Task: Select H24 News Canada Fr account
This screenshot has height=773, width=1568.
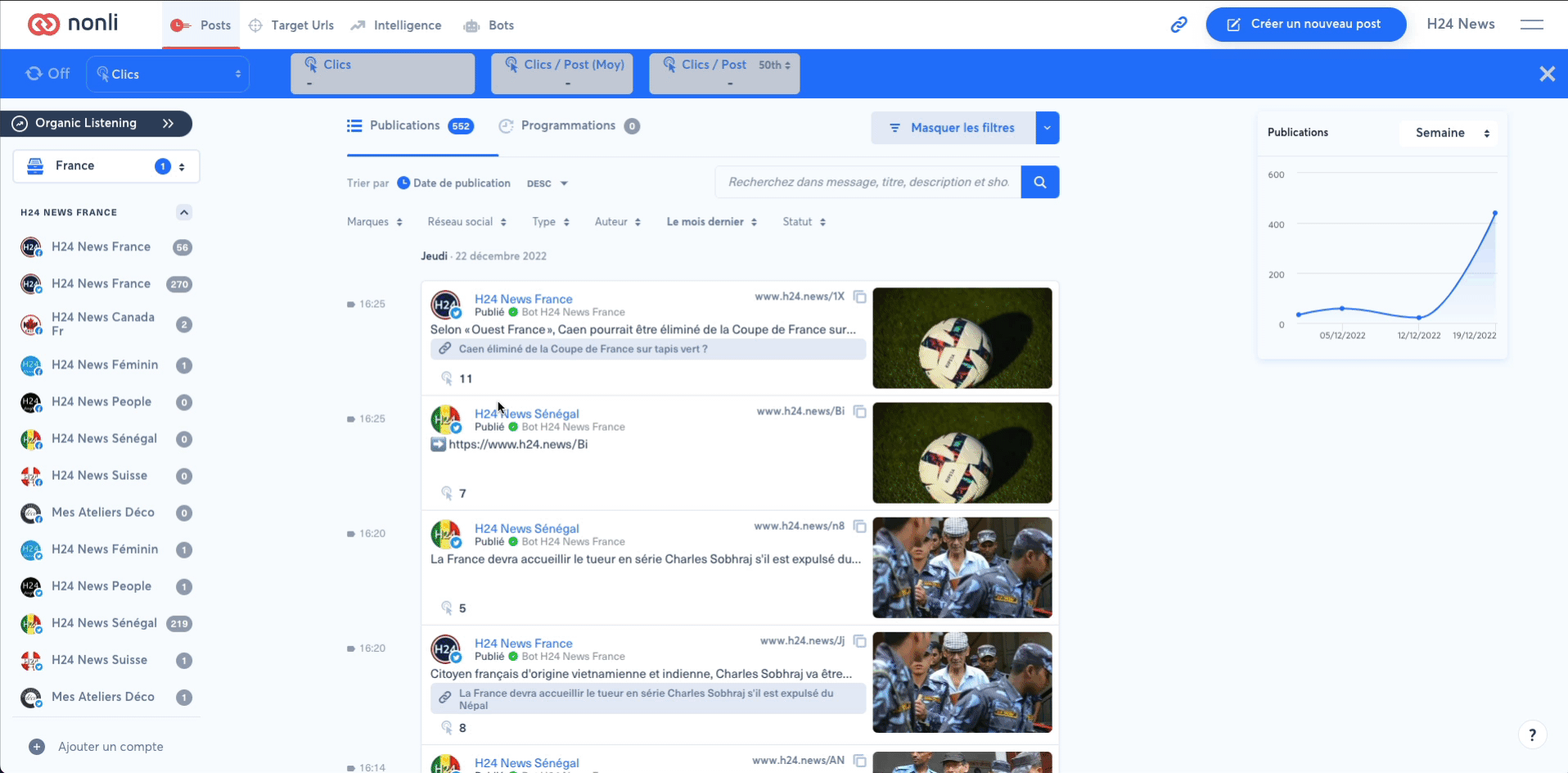Action: (106, 324)
